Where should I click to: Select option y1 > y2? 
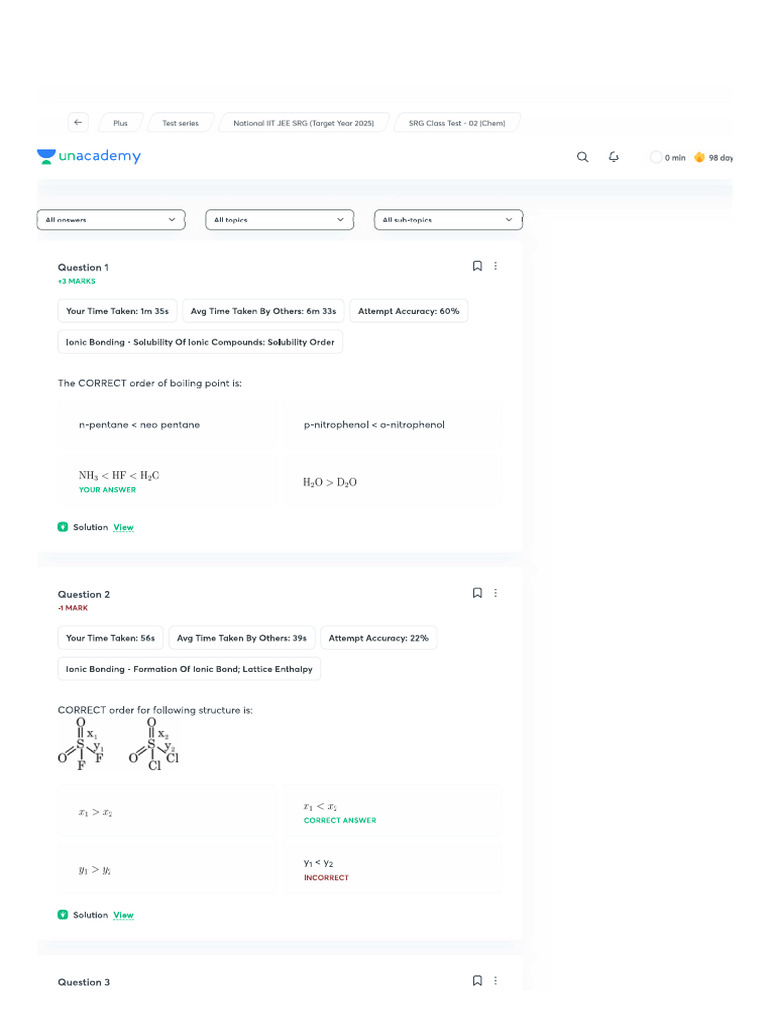click(167, 870)
